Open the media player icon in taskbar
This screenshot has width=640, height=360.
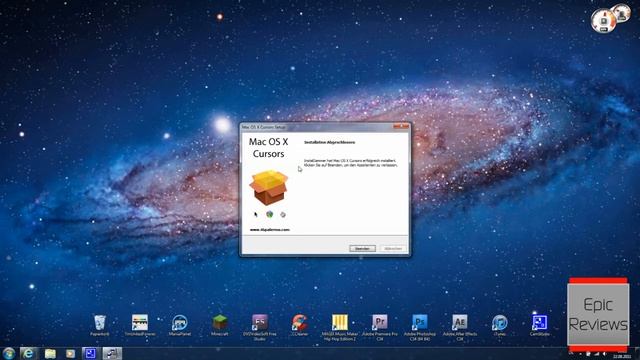(71, 353)
